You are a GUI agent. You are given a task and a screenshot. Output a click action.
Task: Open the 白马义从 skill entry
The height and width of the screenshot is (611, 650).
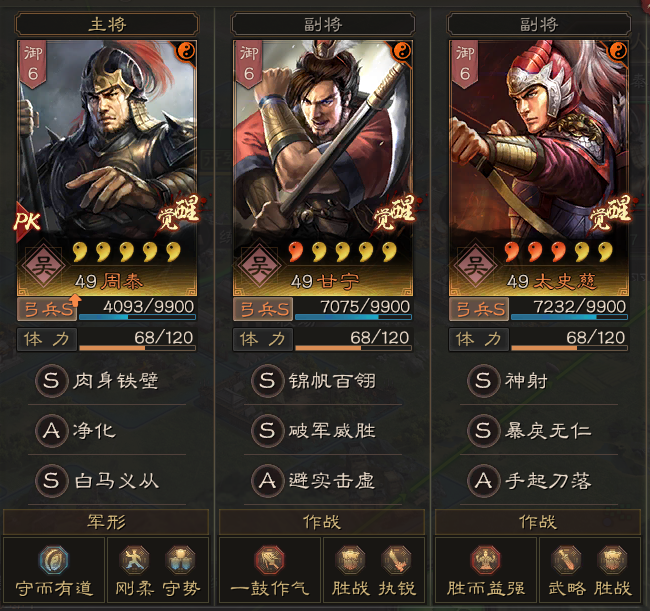tap(97, 481)
